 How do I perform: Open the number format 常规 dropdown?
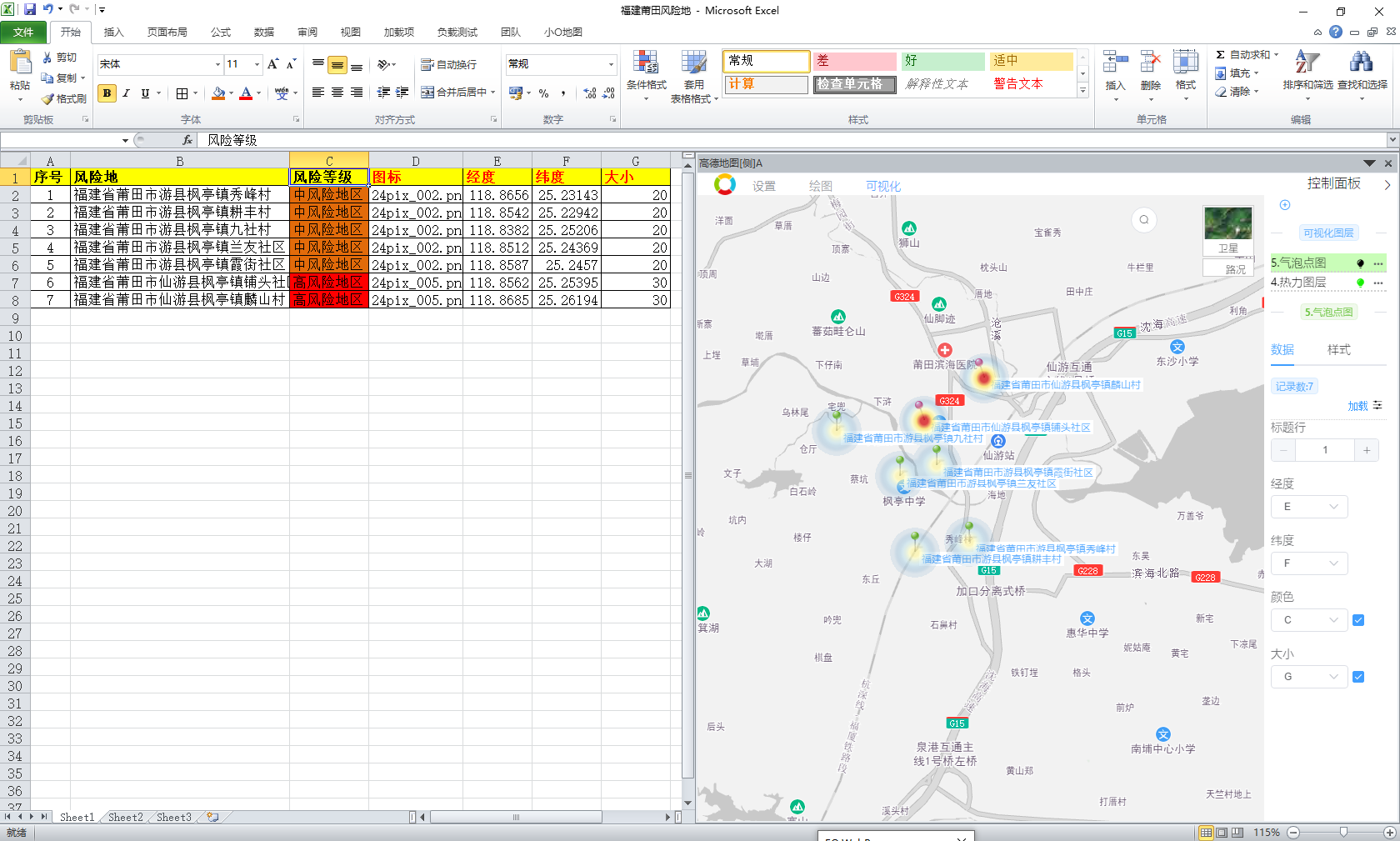[611, 64]
